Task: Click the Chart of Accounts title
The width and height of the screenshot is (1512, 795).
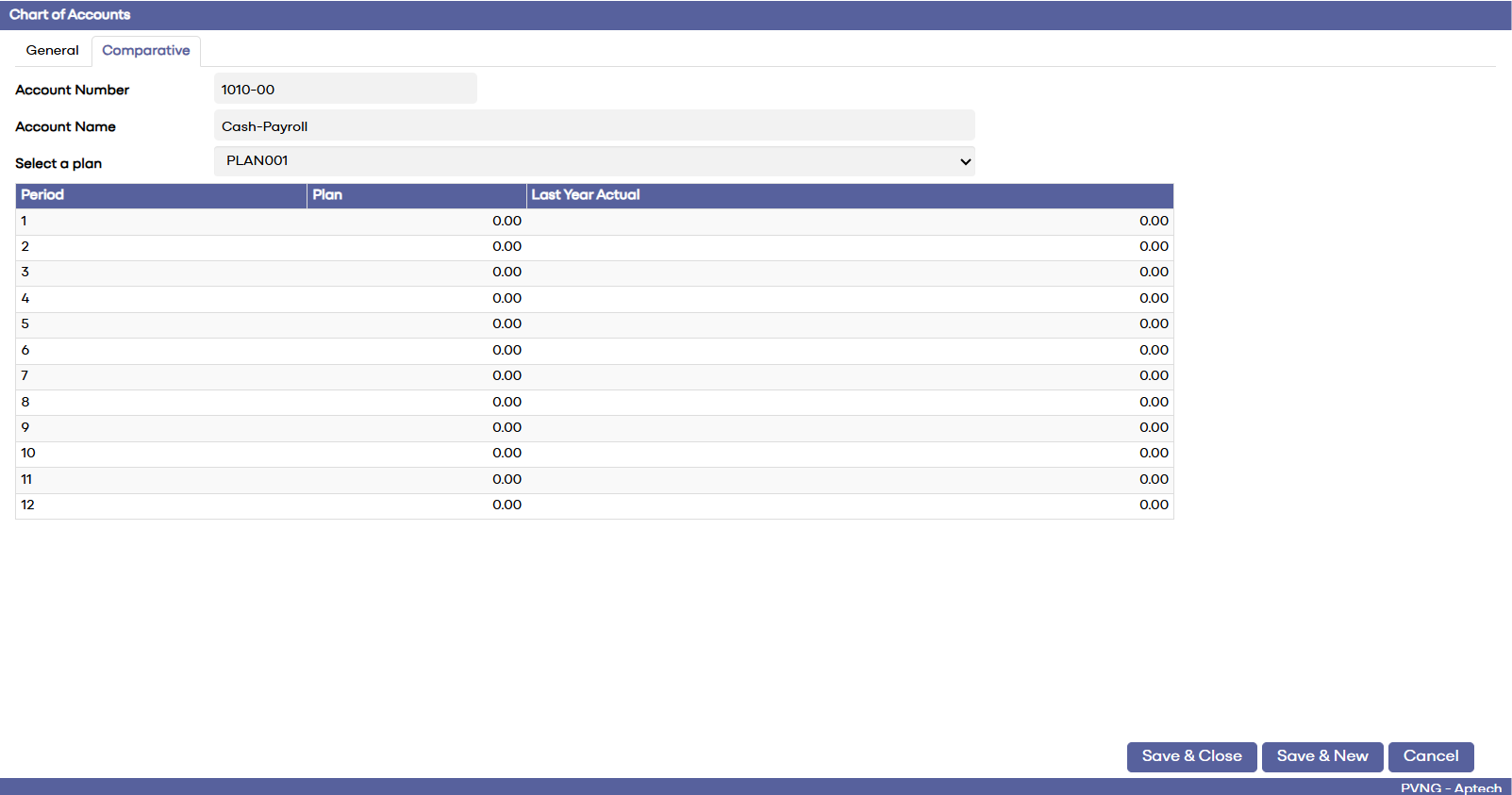Action: click(70, 14)
